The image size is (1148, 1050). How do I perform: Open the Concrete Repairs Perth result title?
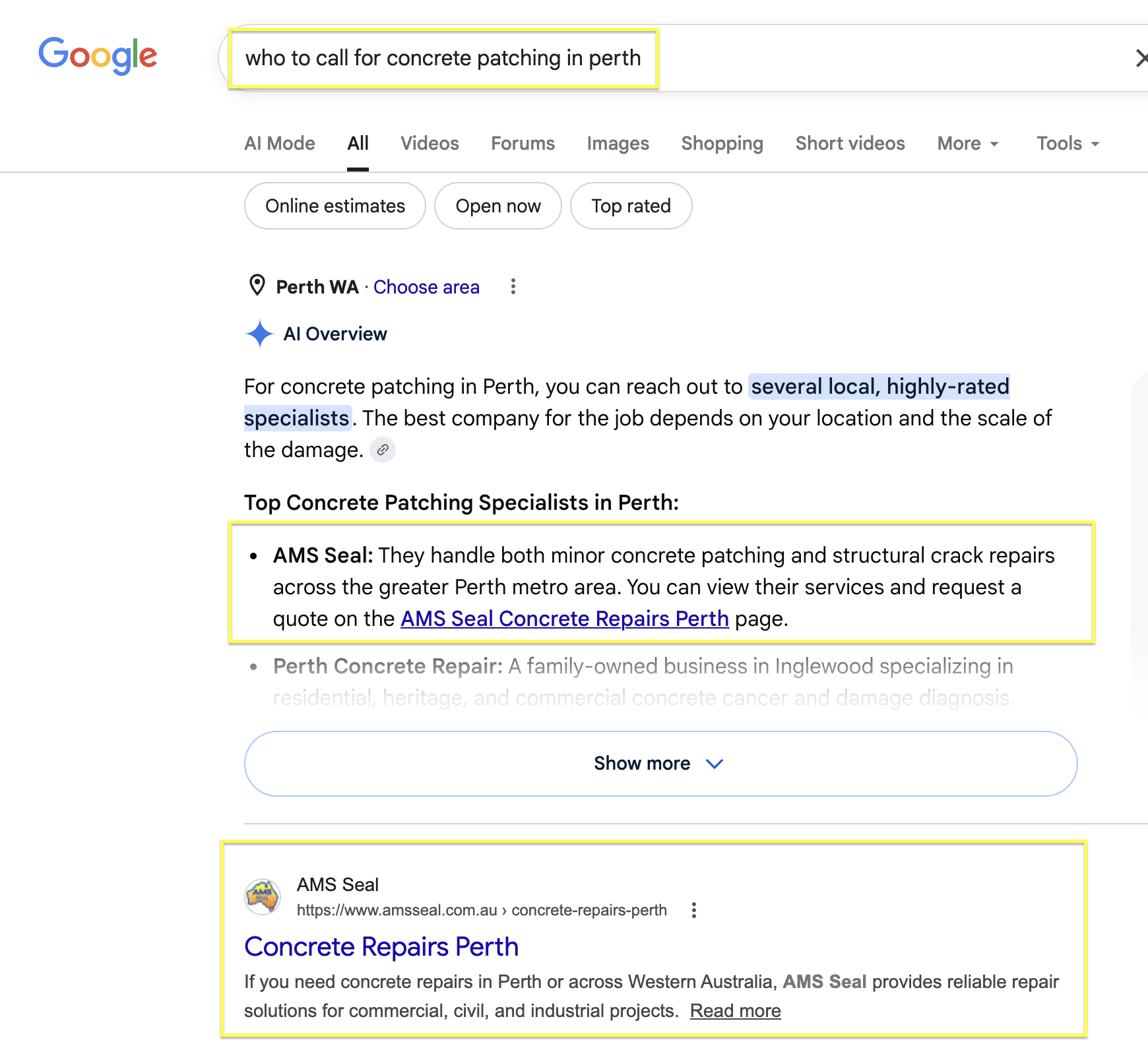pyautogui.click(x=381, y=946)
